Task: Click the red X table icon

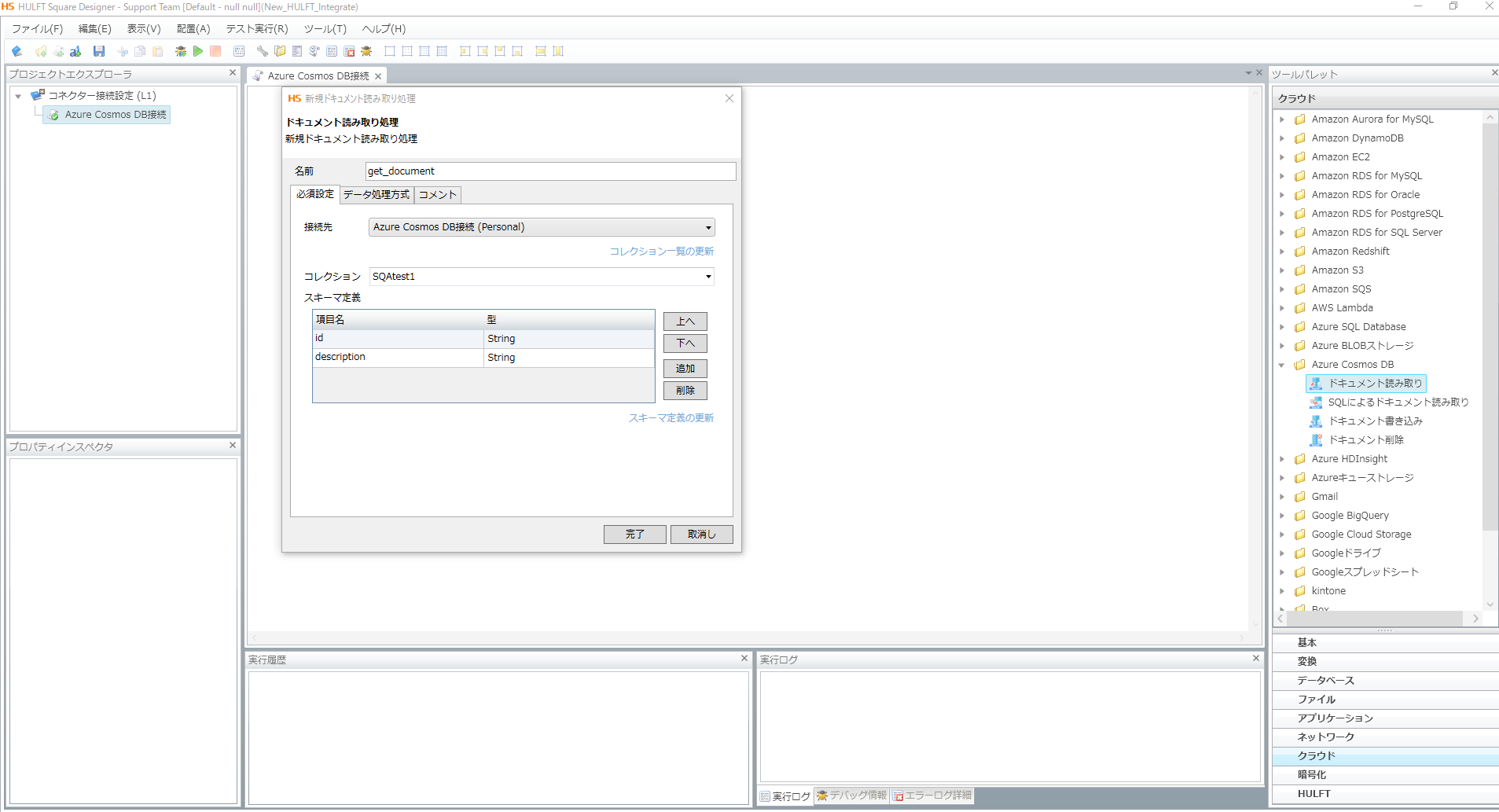Action: pos(349,51)
